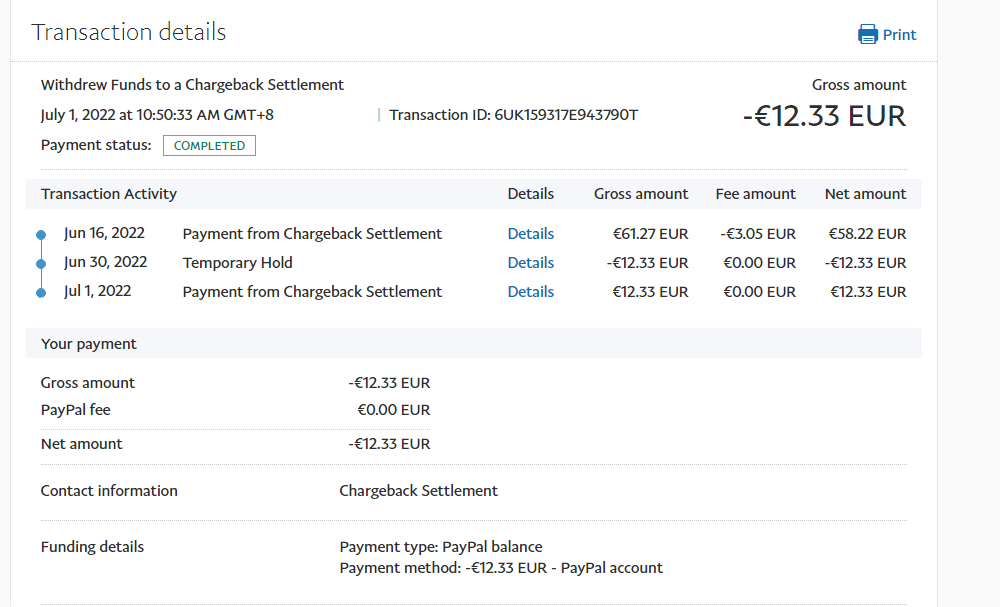Image resolution: width=1000 pixels, height=607 pixels.
Task: Click the Temporary Hold activity label
Action: (237, 263)
